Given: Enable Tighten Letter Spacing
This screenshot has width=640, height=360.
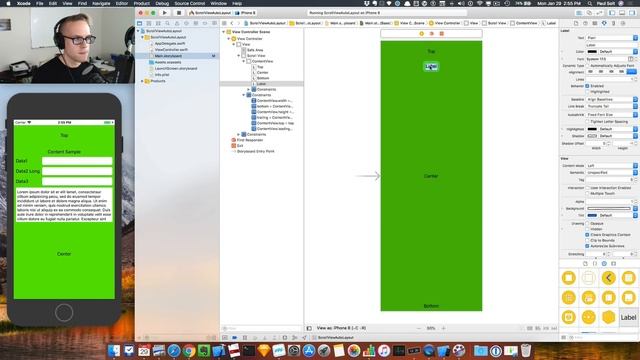Looking at the screenshot, I should coord(588,122).
